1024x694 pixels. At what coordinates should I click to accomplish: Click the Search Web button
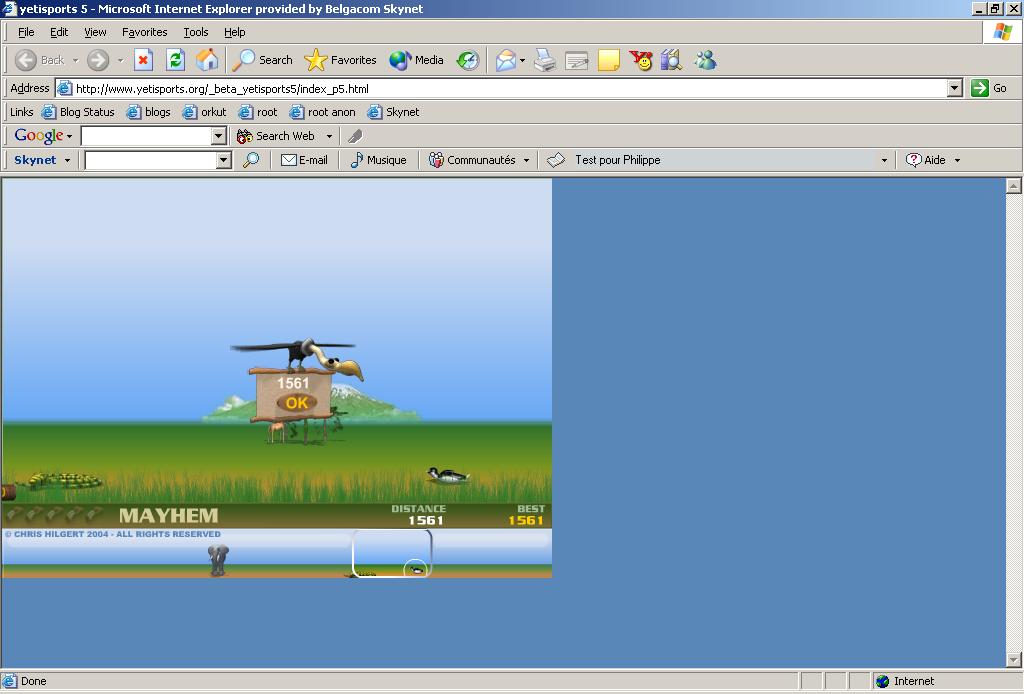[276, 136]
